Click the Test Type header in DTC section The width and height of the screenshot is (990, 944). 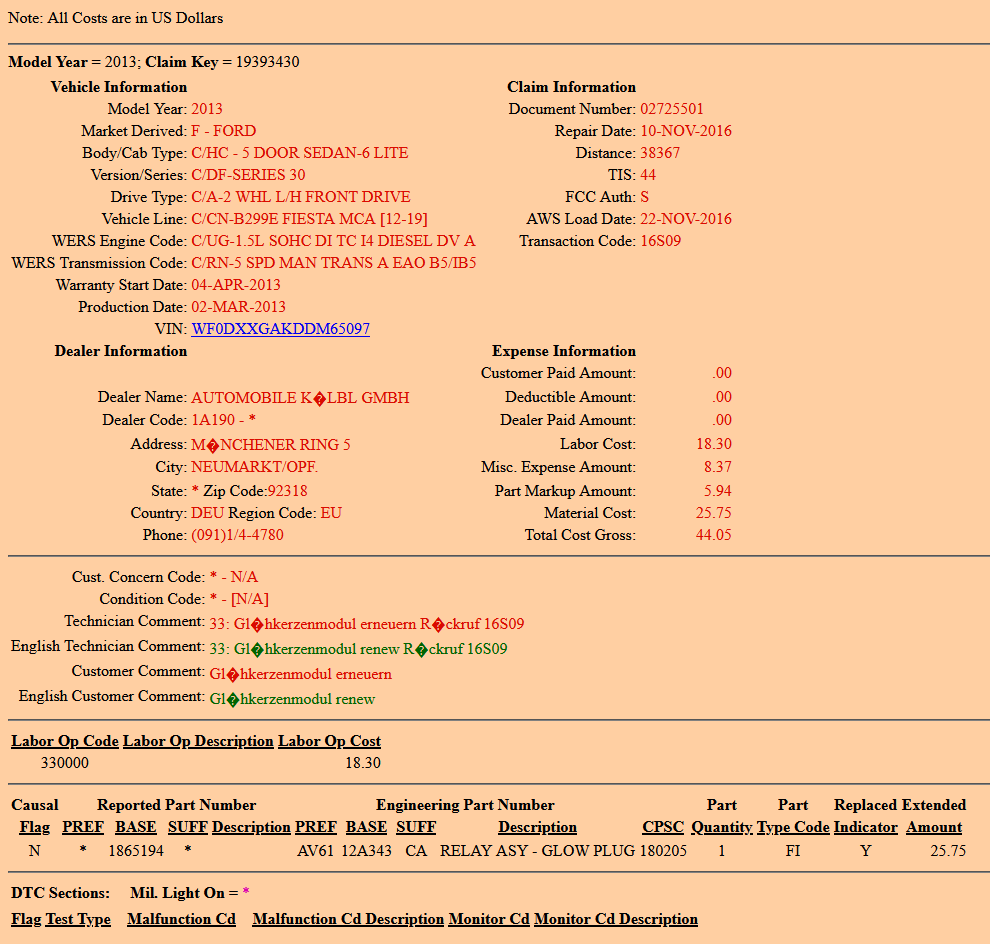pyautogui.click(x=78, y=919)
